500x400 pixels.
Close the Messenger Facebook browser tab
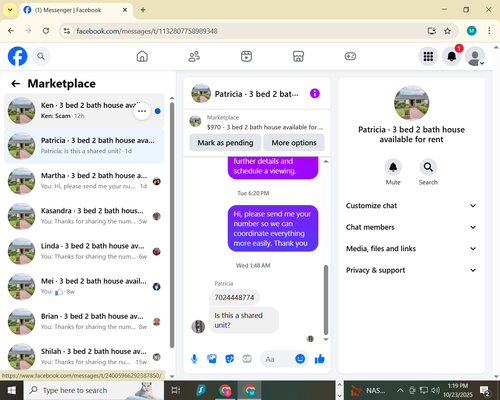click(x=125, y=10)
